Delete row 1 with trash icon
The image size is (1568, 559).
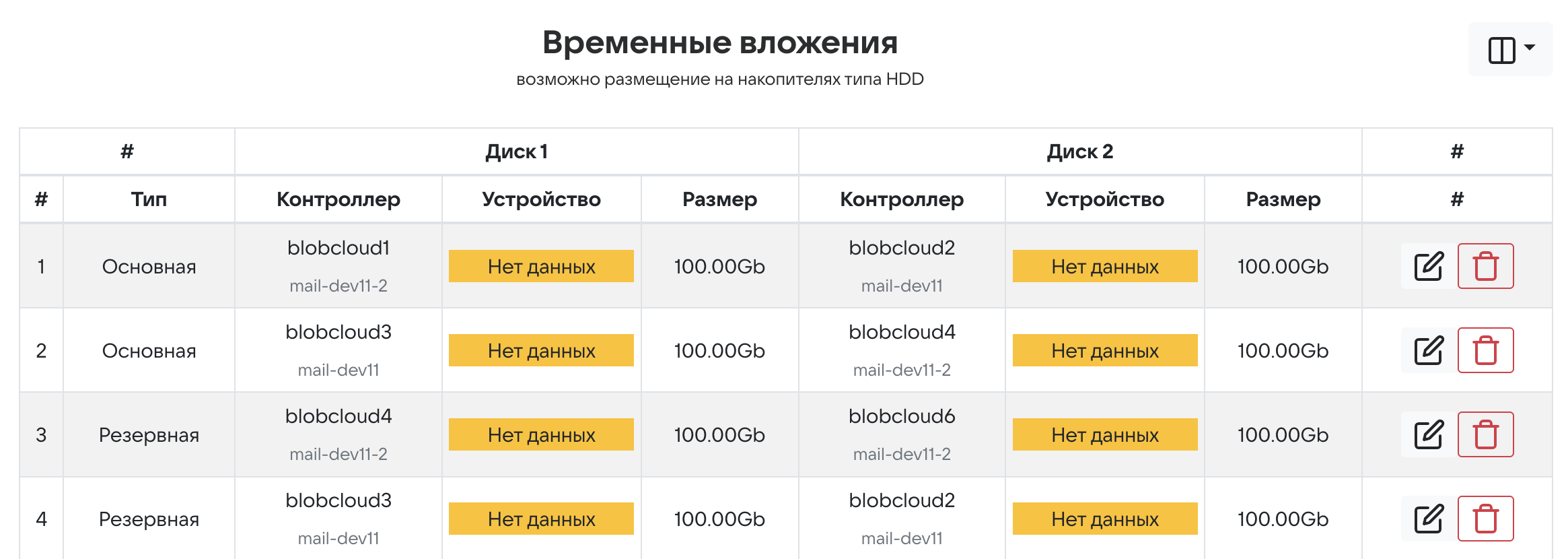[x=1485, y=266]
